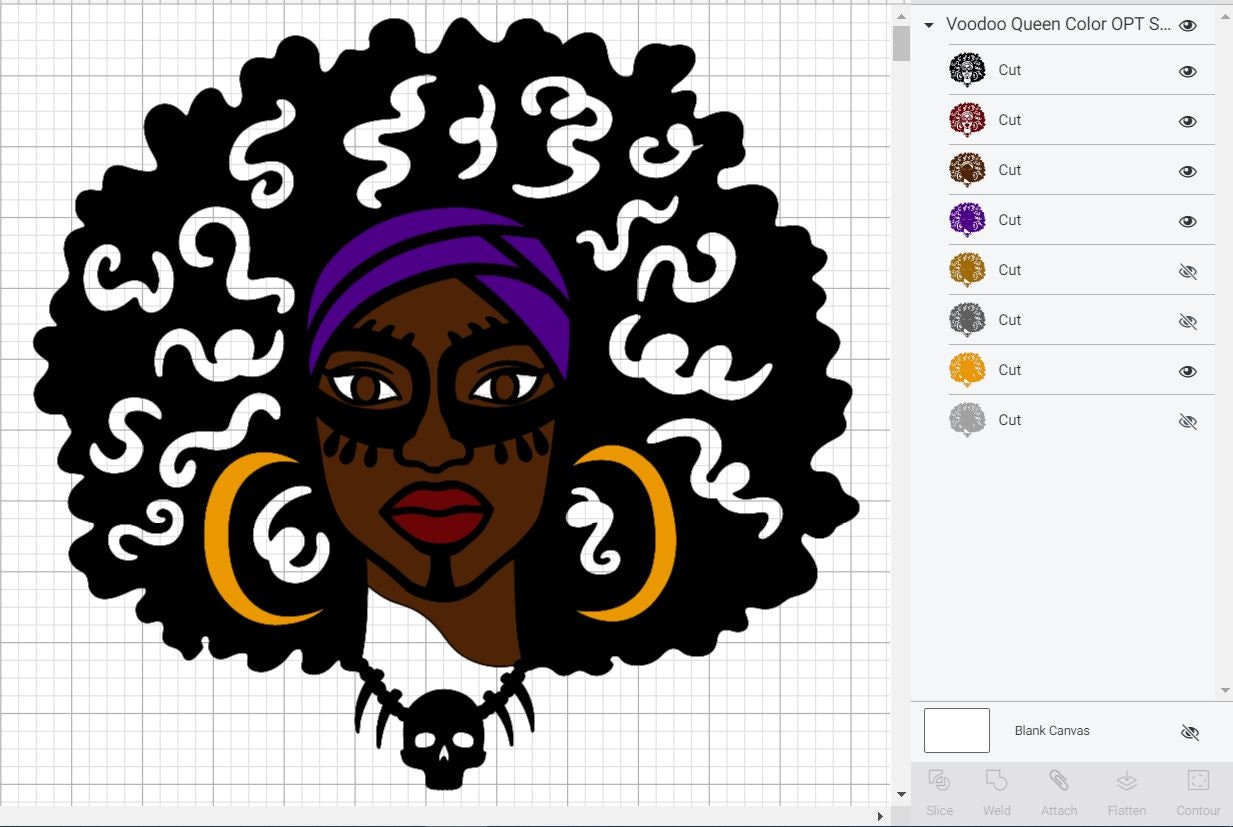Click the layers panel scroll-down arrow

1224,689
